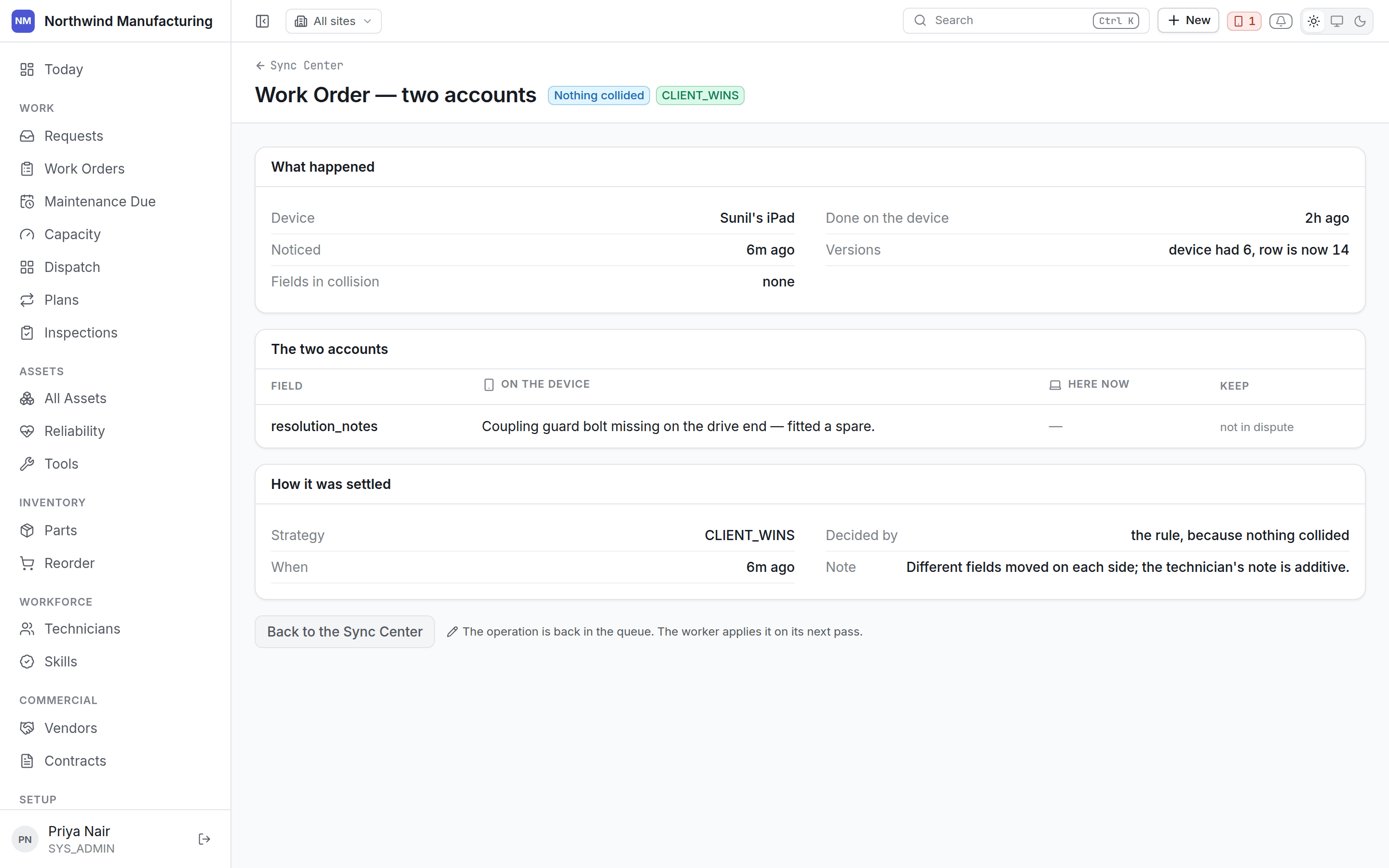
Task: Open Maintenance Due in the sidebar
Action: click(x=115, y=202)
